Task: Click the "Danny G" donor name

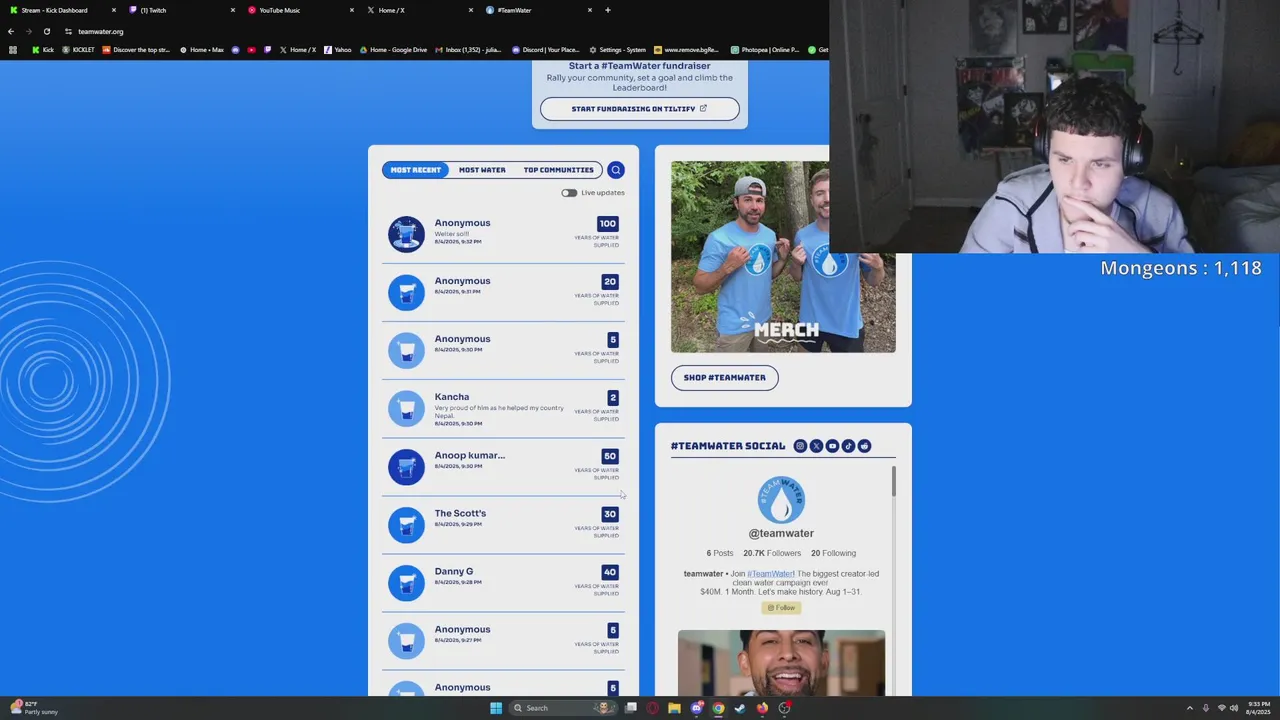Action: click(454, 571)
